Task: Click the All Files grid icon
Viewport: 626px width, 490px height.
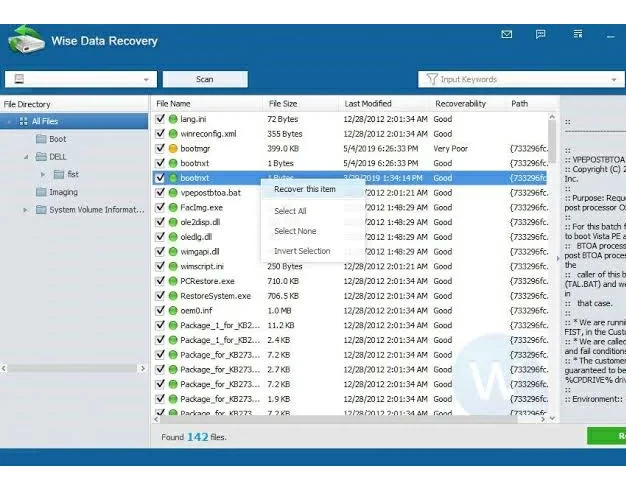Action: coord(24,121)
